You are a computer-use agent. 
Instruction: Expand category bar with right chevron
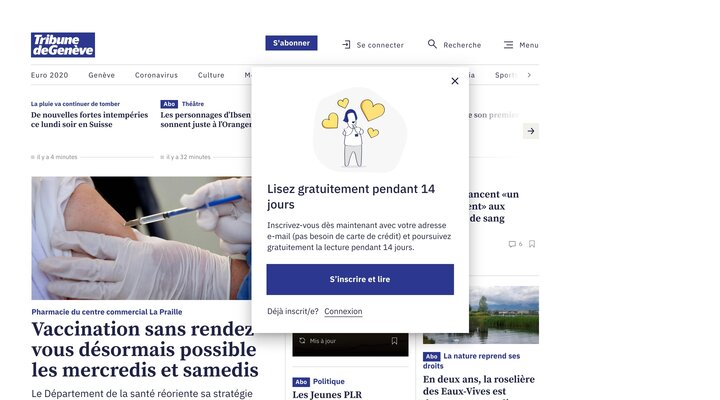[529, 75]
